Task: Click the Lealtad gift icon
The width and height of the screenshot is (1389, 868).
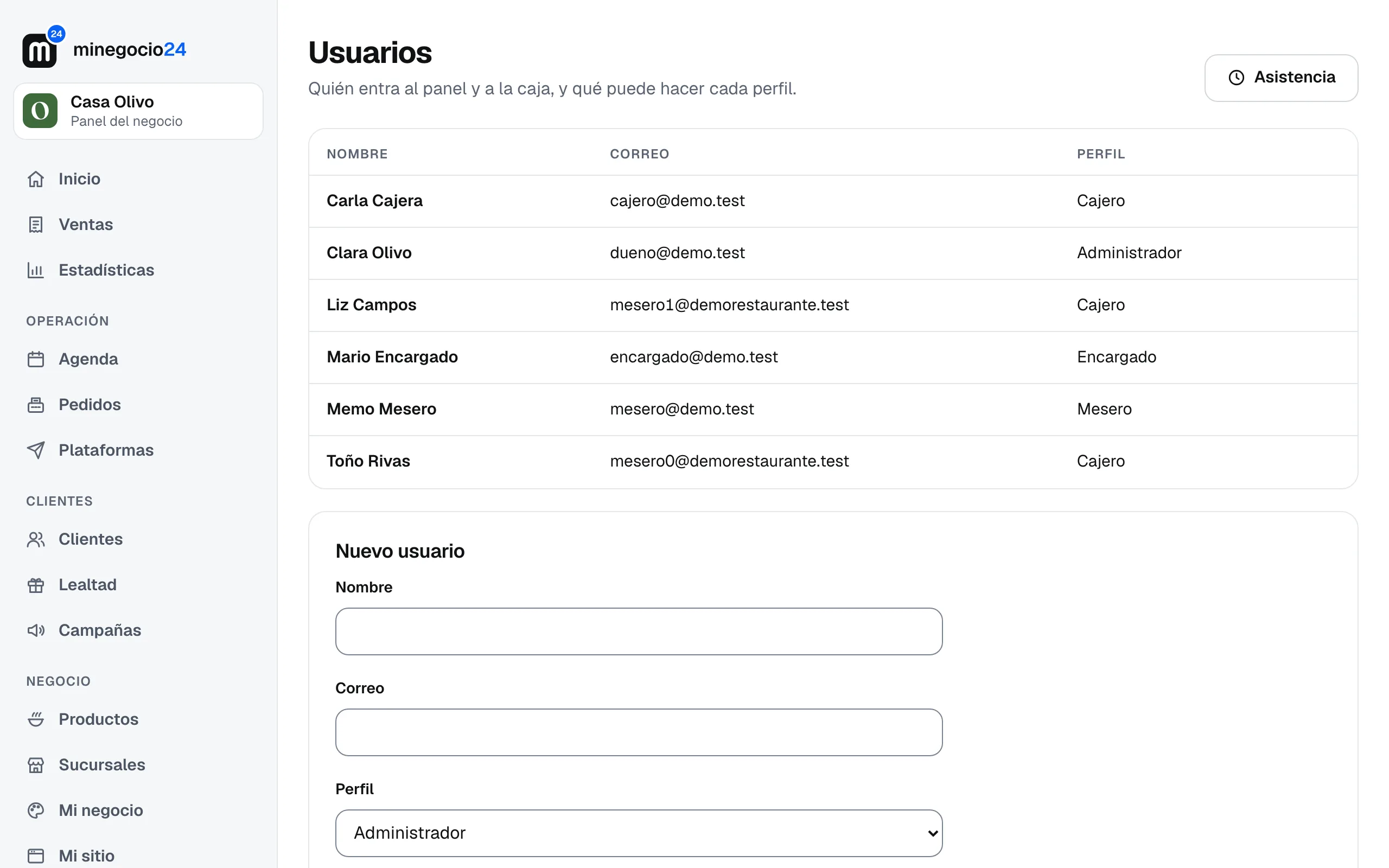Action: 36,585
